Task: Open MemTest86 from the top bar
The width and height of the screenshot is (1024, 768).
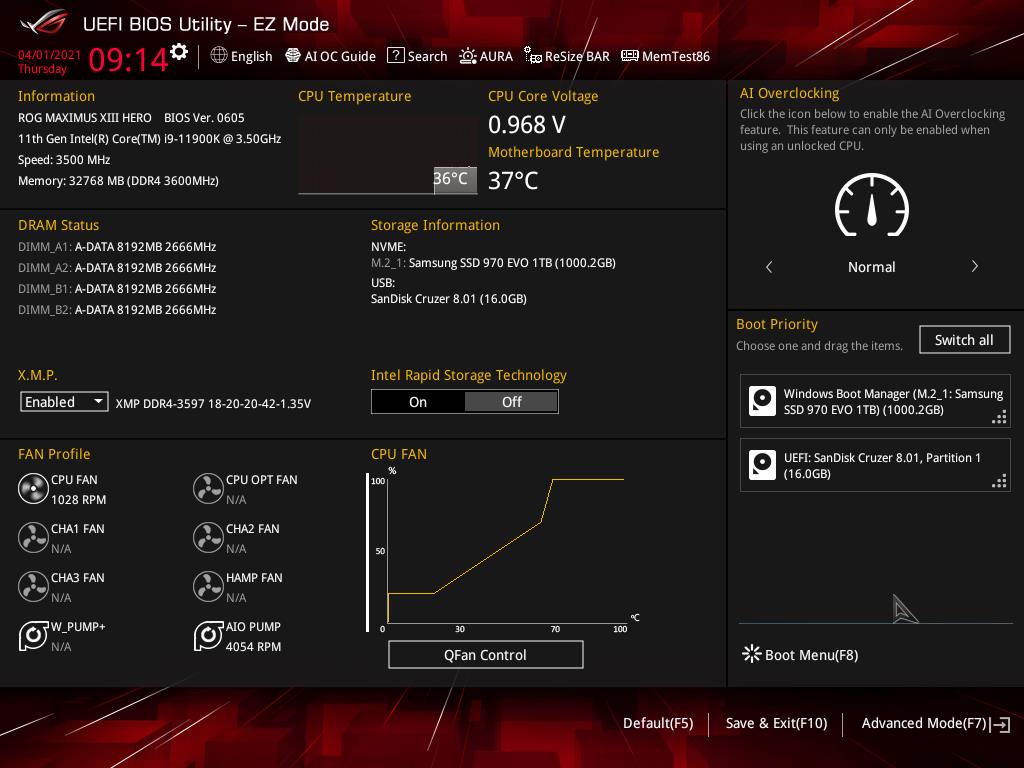Action: 665,56
